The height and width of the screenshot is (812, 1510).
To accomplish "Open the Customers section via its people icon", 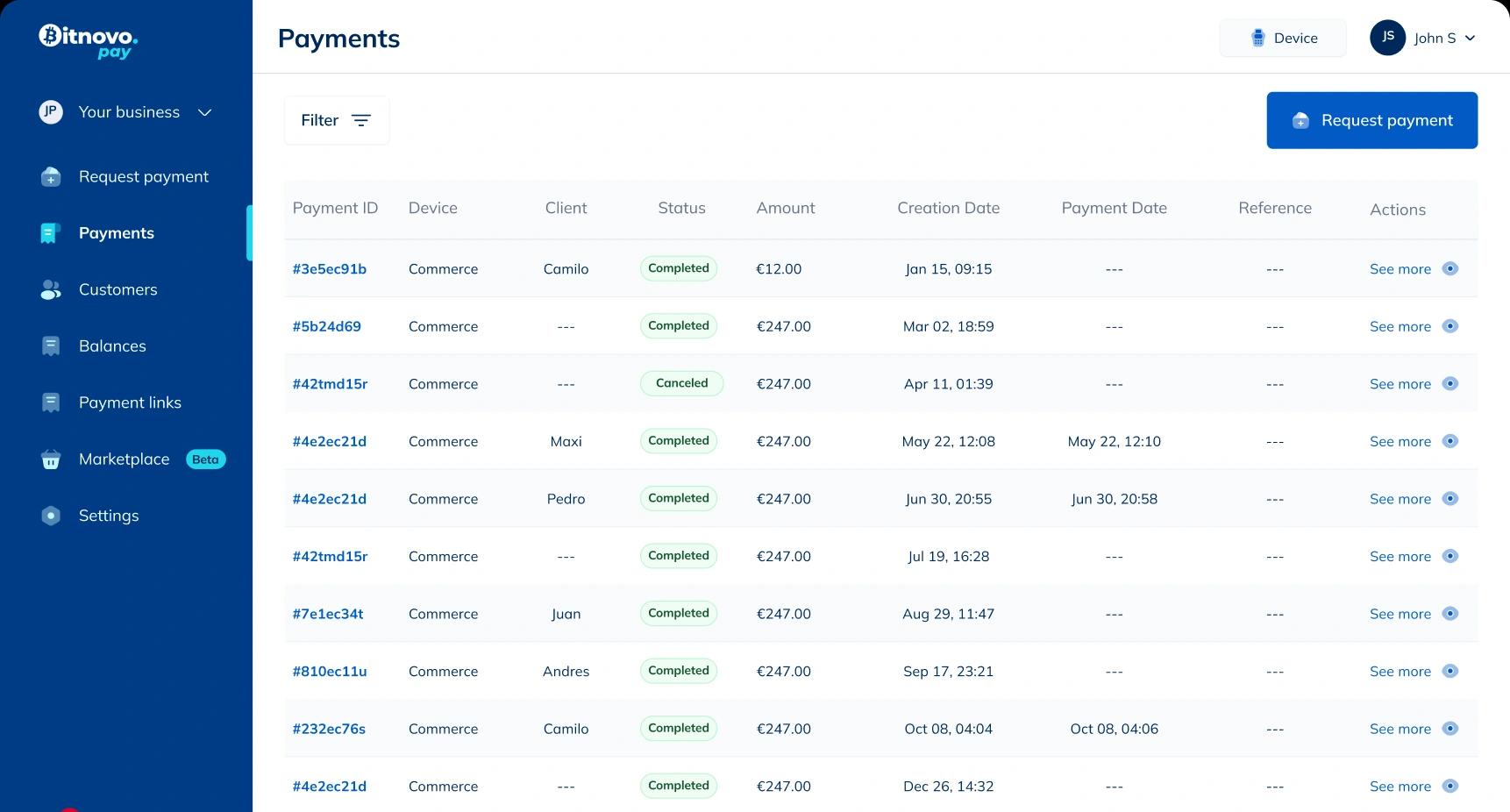I will click(50, 289).
